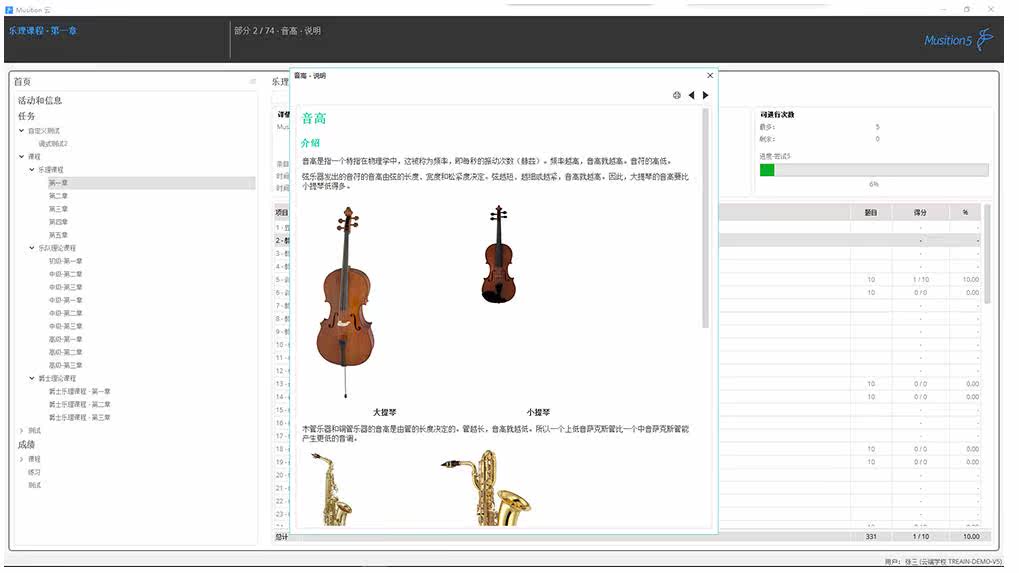This screenshot has width=1019, height=573.
Task: Open 爵士乐理课程 - 第三章
Action: 79,417
